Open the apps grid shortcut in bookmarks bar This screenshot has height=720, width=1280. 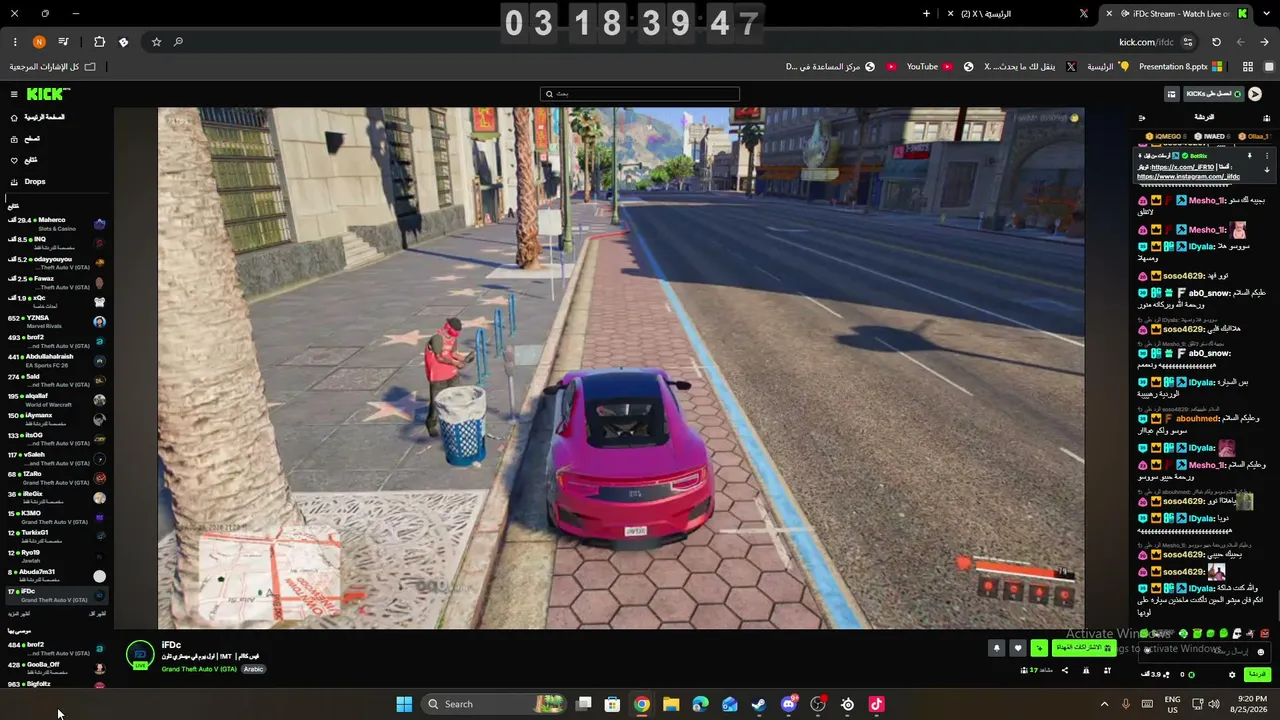tap(1248, 67)
